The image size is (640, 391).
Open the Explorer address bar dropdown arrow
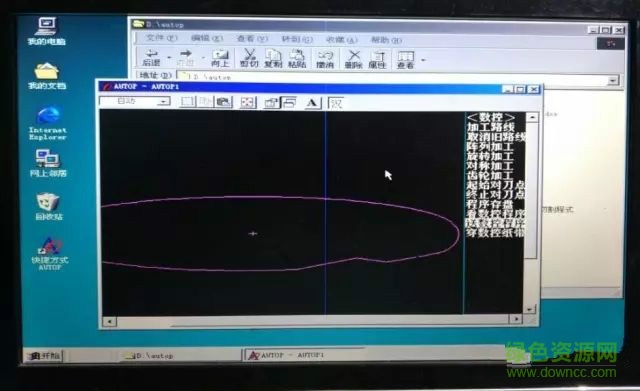tap(613, 80)
